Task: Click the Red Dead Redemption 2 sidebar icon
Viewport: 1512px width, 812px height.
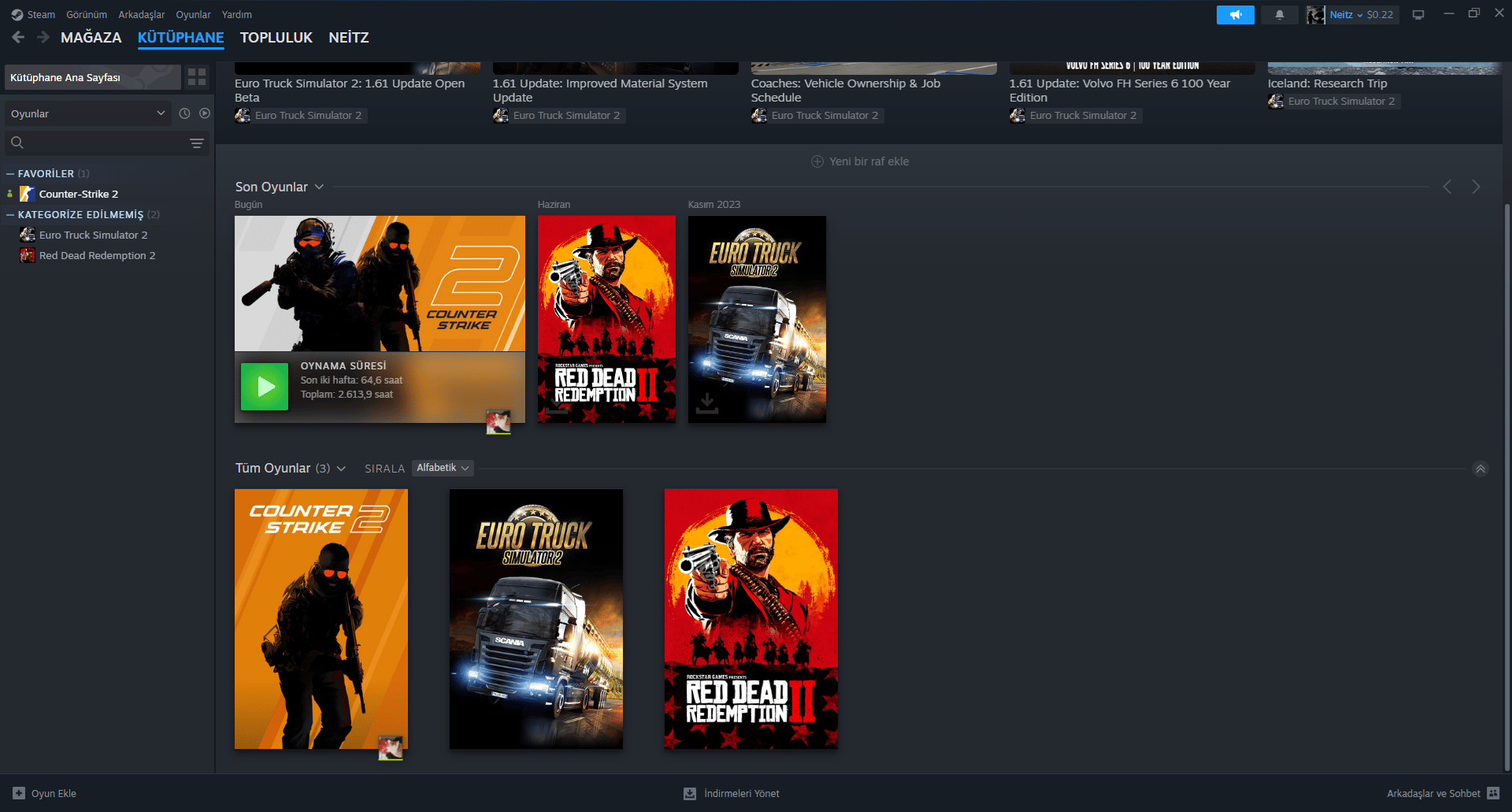Action: (28, 255)
